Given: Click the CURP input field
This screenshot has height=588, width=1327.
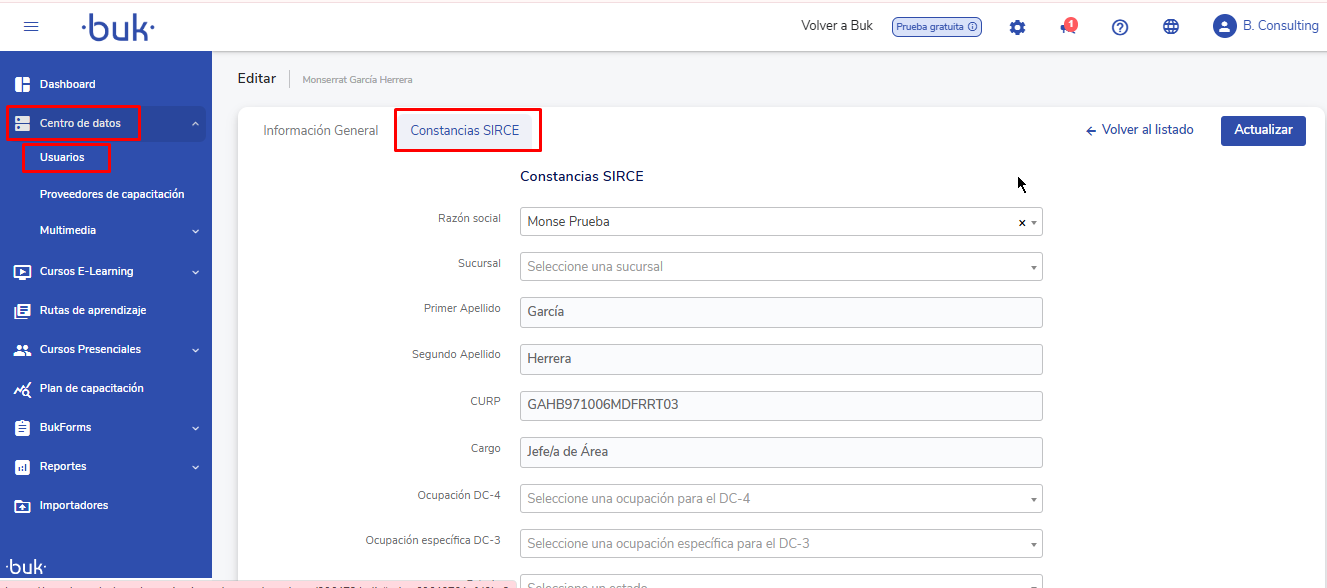Looking at the screenshot, I should coord(780,405).
